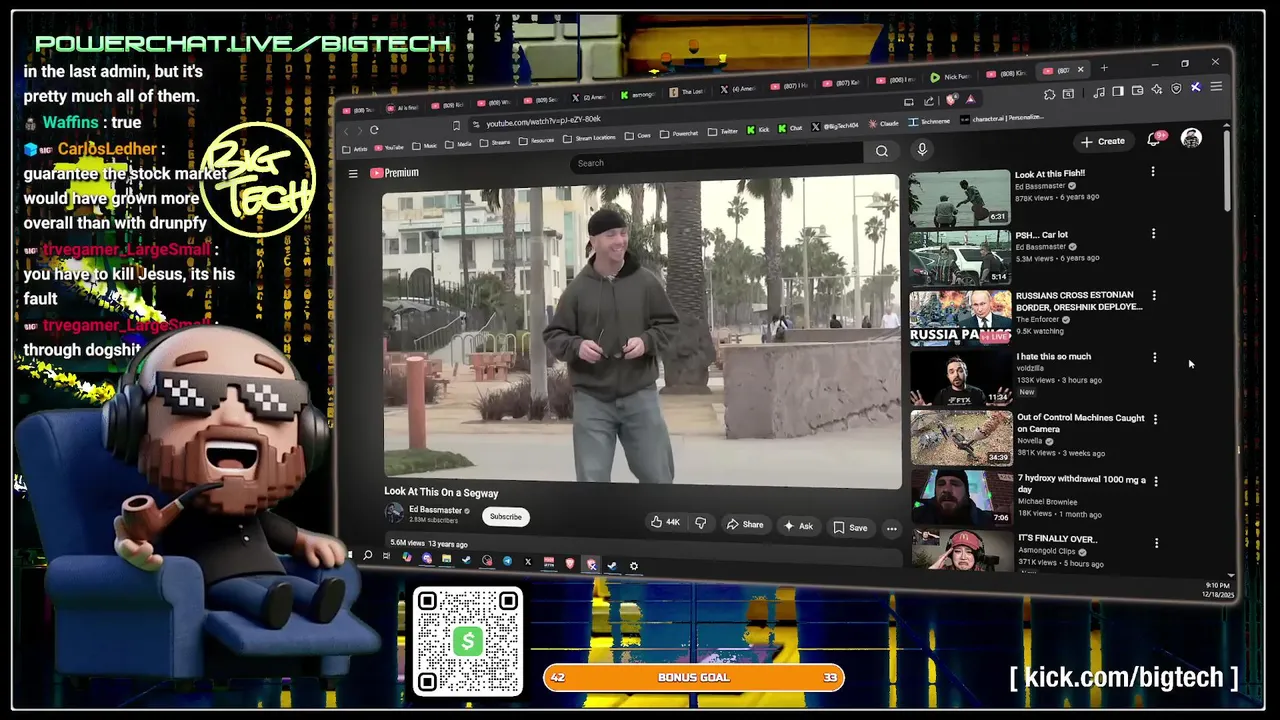Open the Brave Shields lion icon
The image size is (1280, 720).
(951, 100)
